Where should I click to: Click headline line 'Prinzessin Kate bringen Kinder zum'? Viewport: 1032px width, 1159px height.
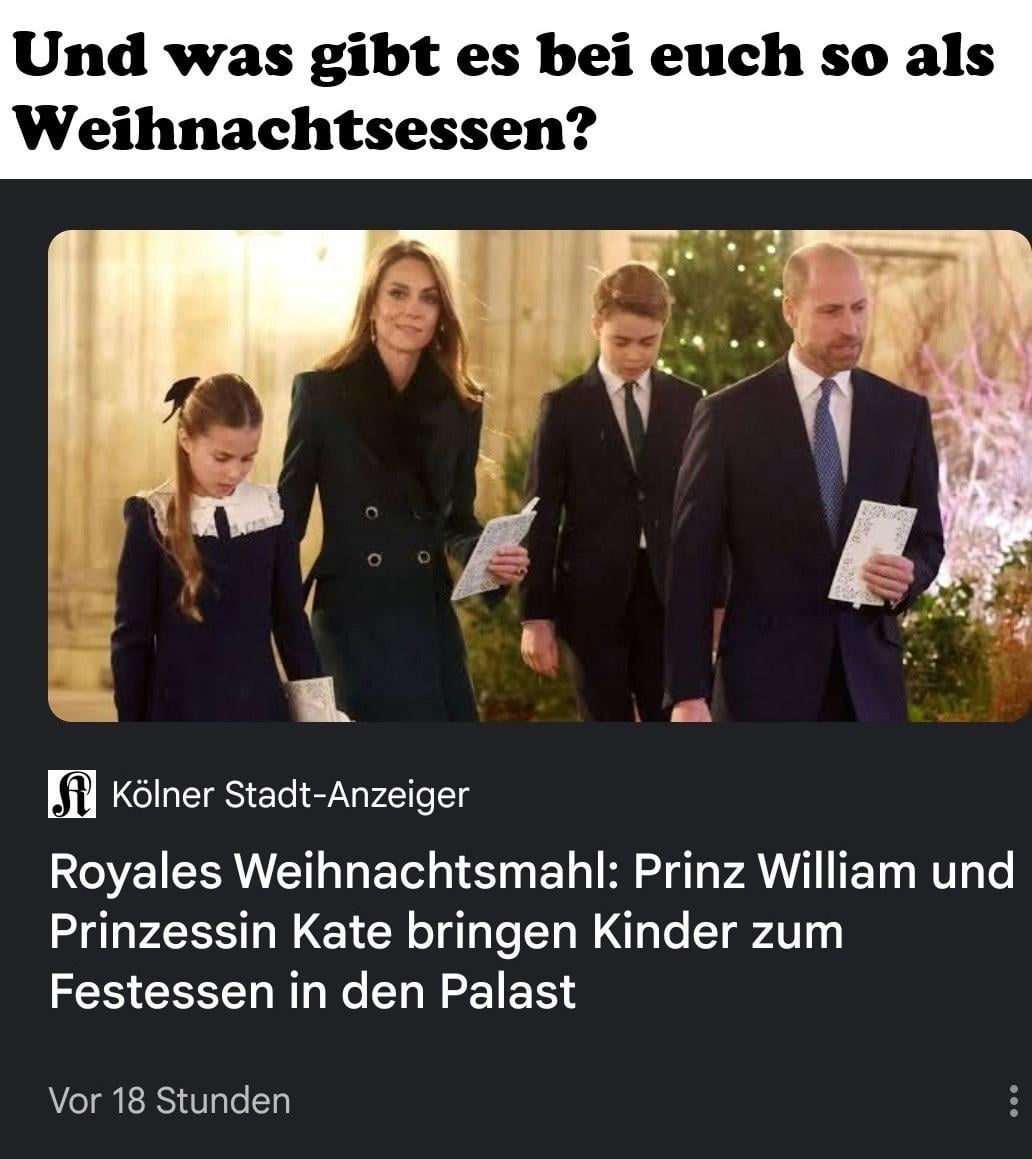(x=447, y=931)
